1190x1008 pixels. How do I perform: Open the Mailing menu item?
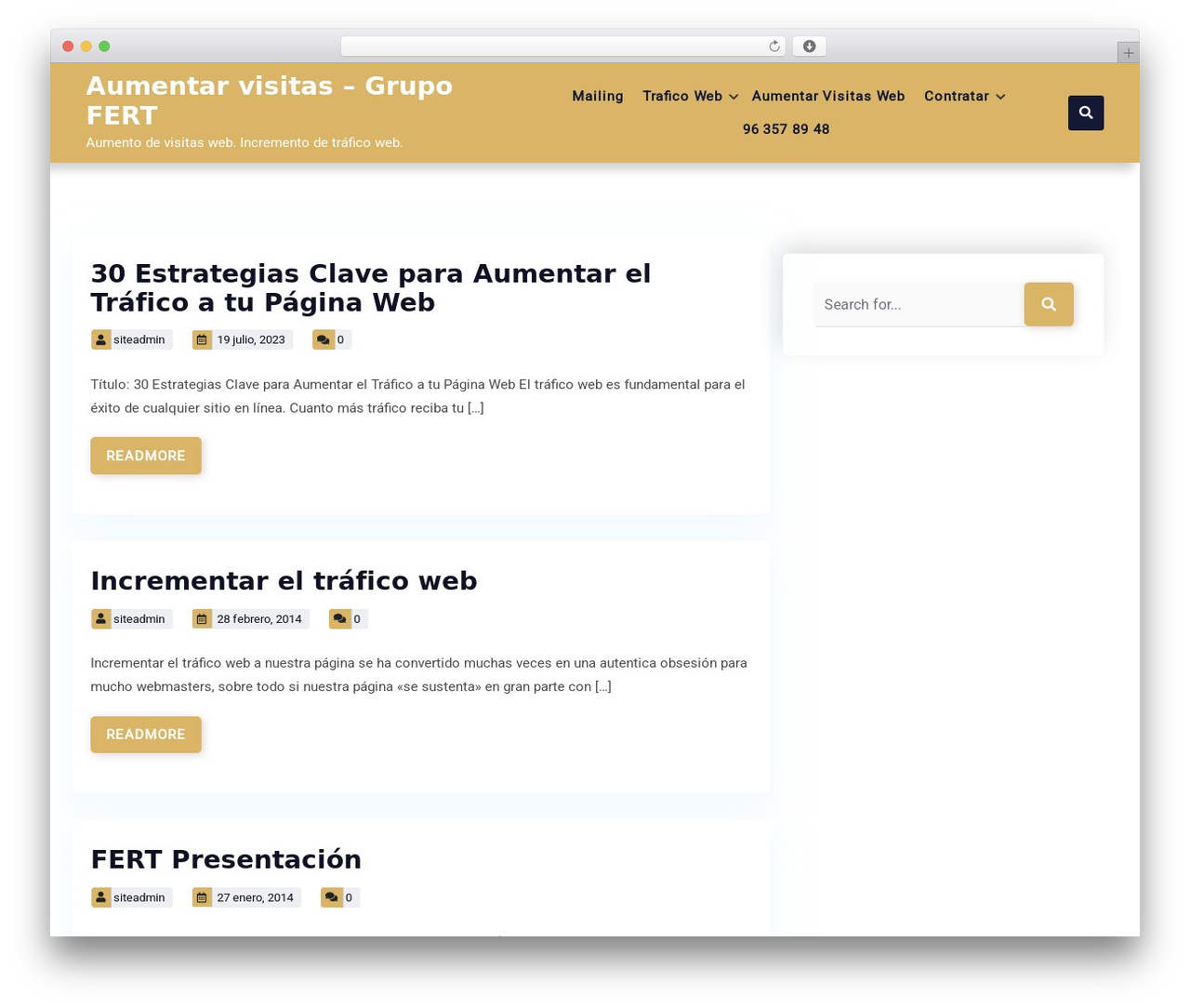point(598,96)
